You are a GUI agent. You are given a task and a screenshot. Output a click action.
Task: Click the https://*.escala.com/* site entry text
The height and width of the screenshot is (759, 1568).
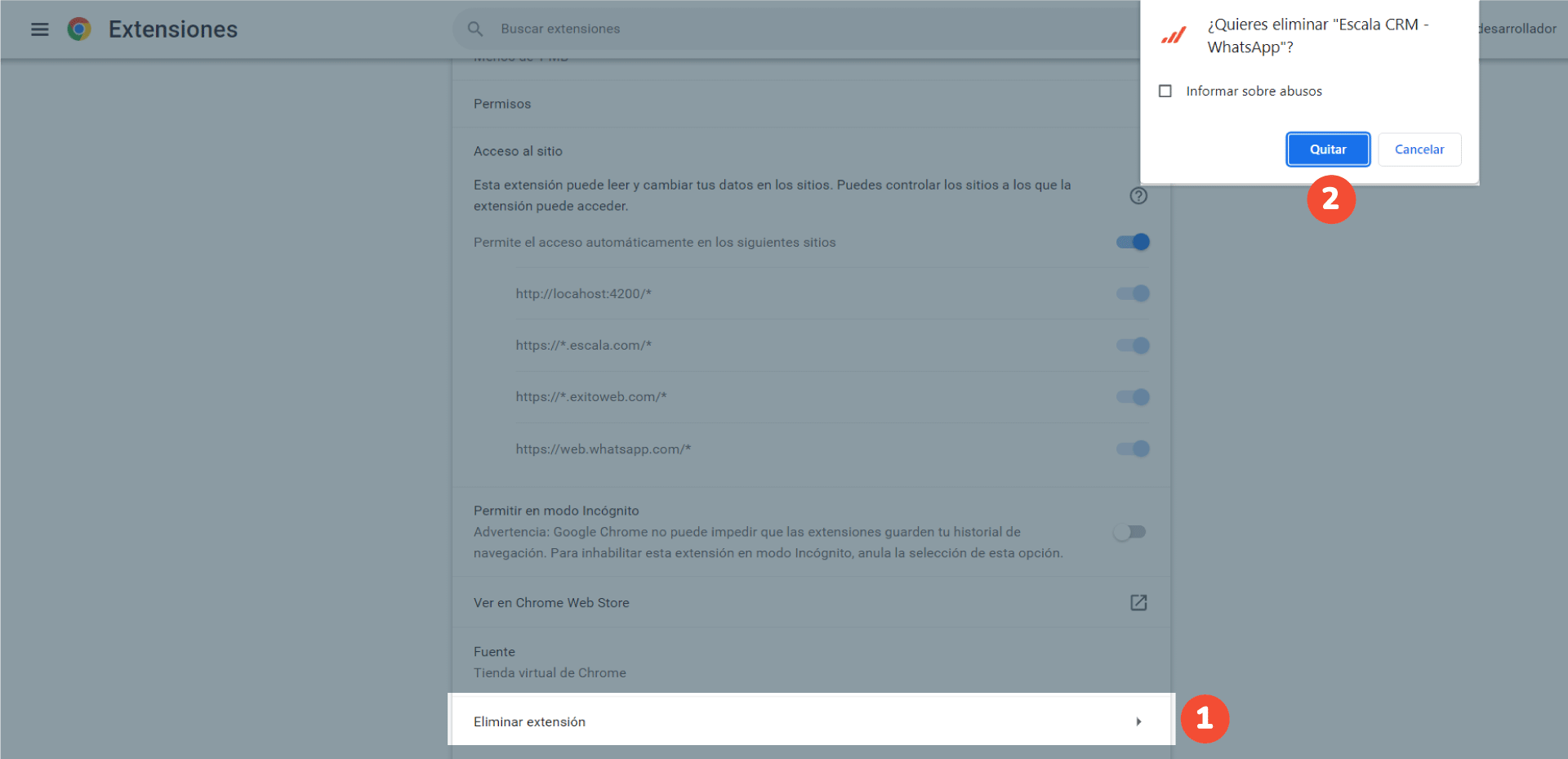tap(583, 346)
